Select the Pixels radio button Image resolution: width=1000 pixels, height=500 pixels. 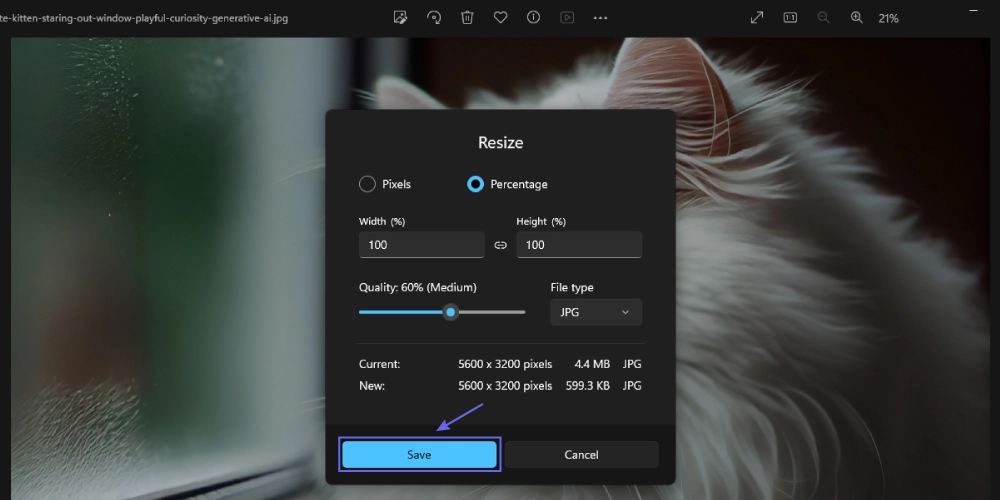[x=367, y=184]
